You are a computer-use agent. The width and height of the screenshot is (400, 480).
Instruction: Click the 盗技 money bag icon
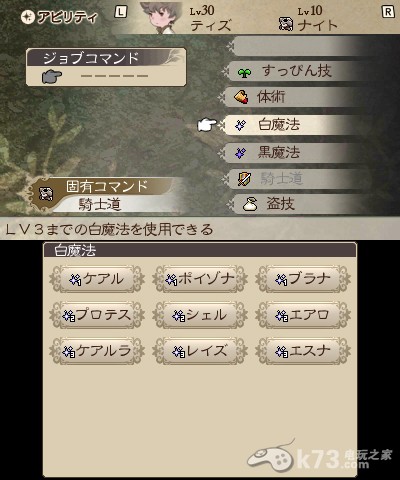click(250, 204)
